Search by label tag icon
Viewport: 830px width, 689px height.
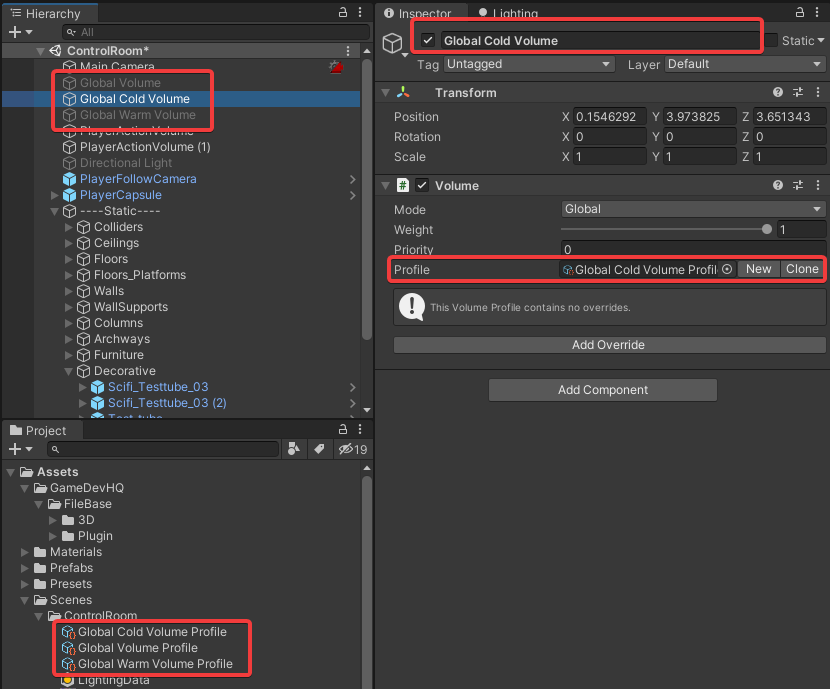(x=319, y=449)
